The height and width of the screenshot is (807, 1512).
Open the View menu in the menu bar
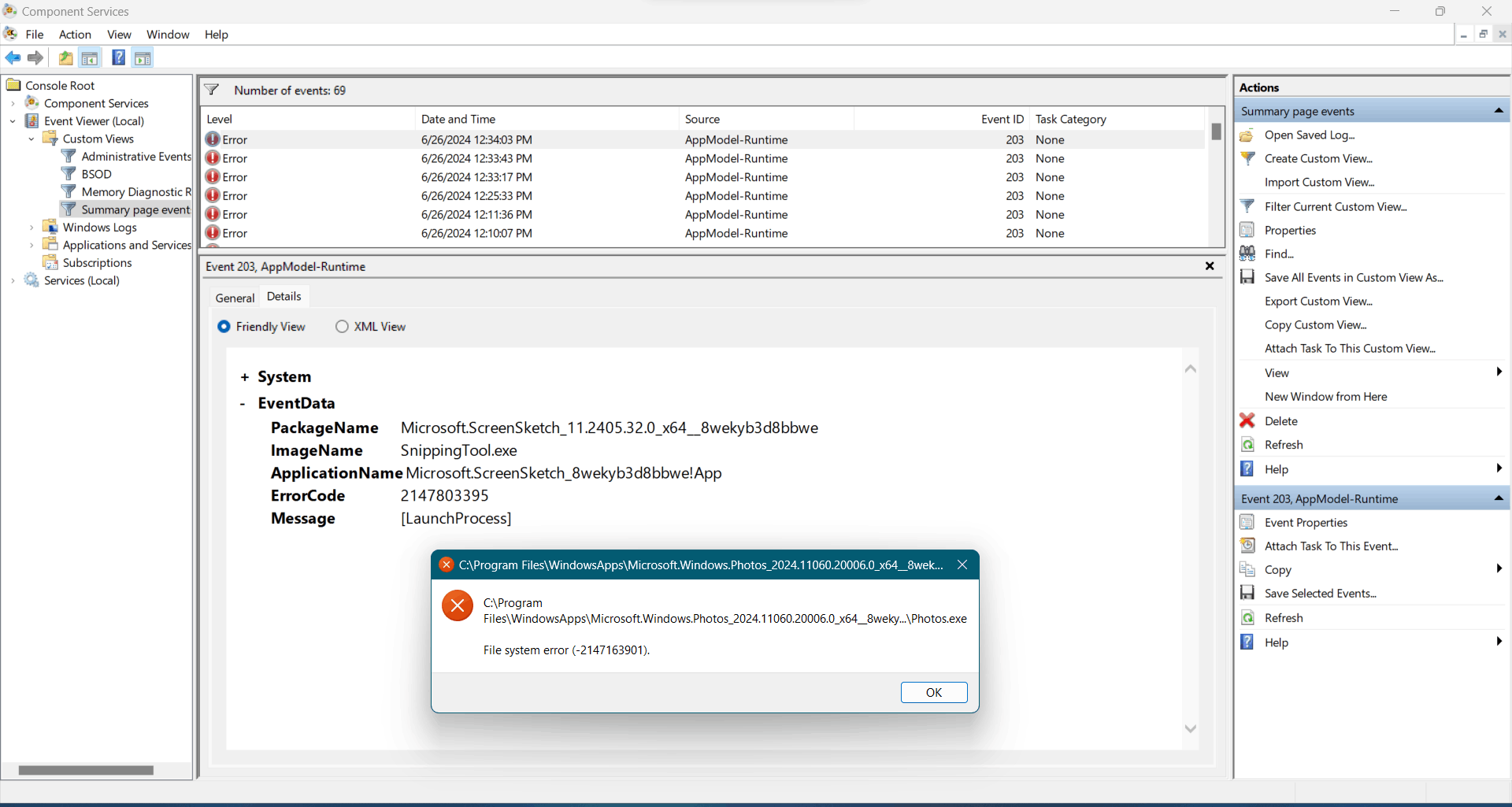pos(119,35)
